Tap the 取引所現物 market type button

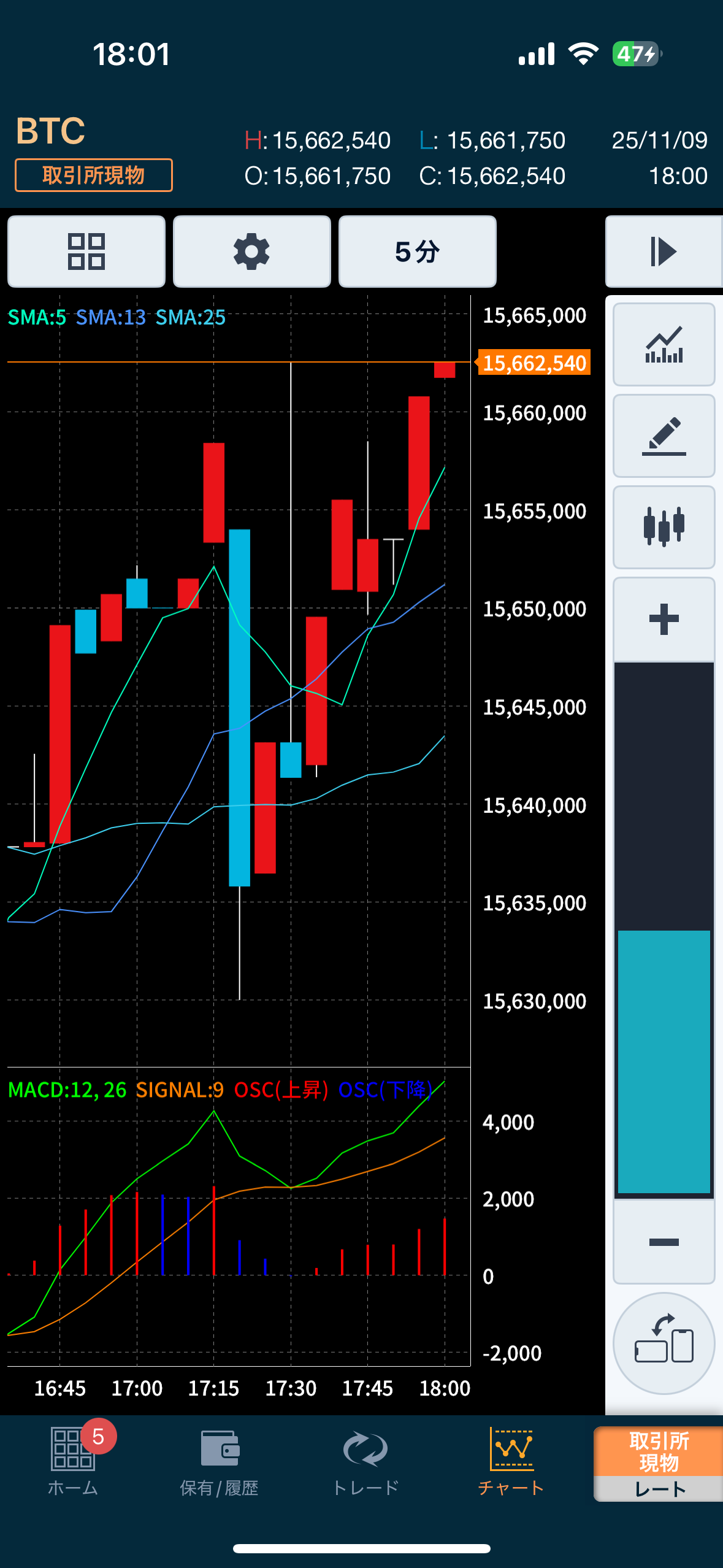pos(94,175)
